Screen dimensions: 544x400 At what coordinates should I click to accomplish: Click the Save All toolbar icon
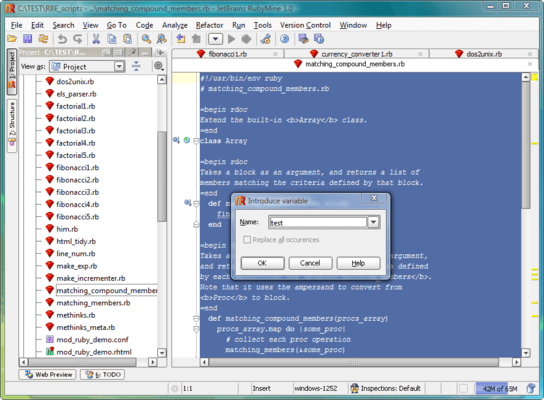pyautogui.click(x=27, y=39)
